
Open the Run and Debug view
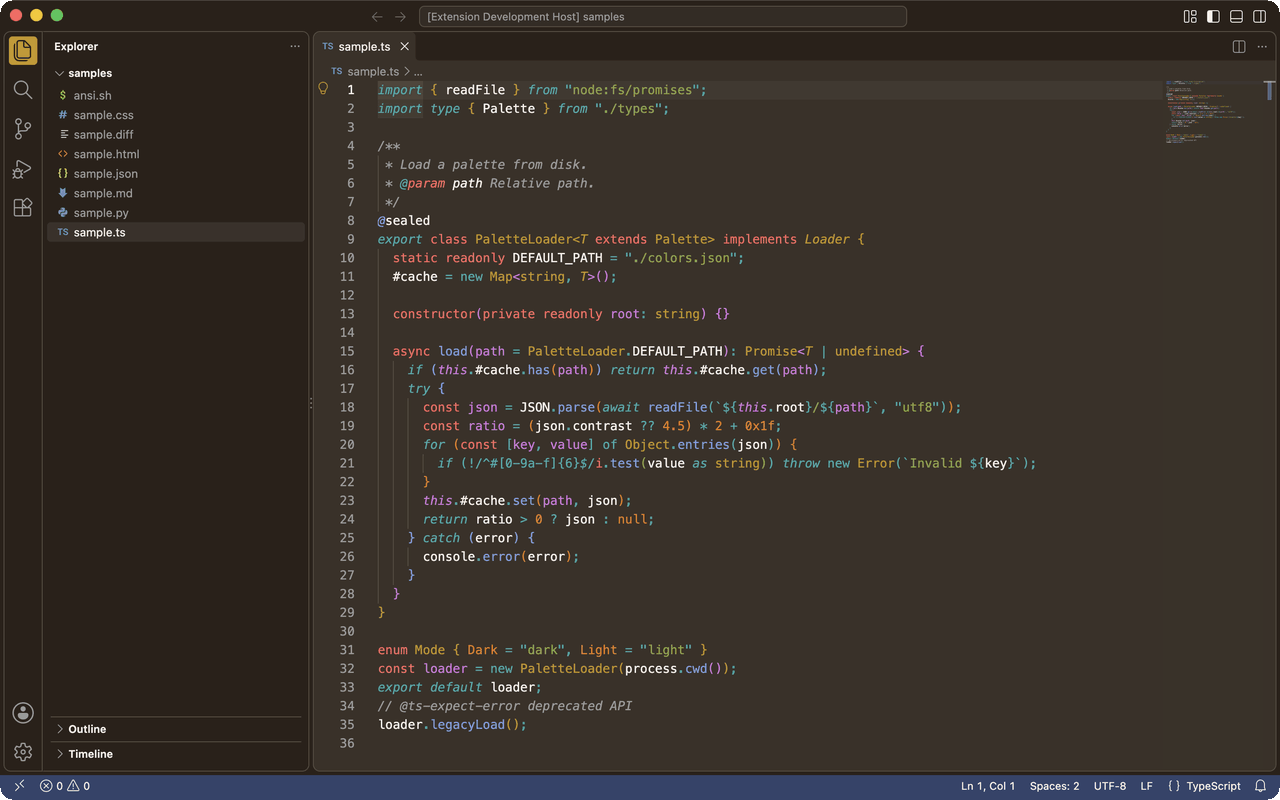point(23,168)
